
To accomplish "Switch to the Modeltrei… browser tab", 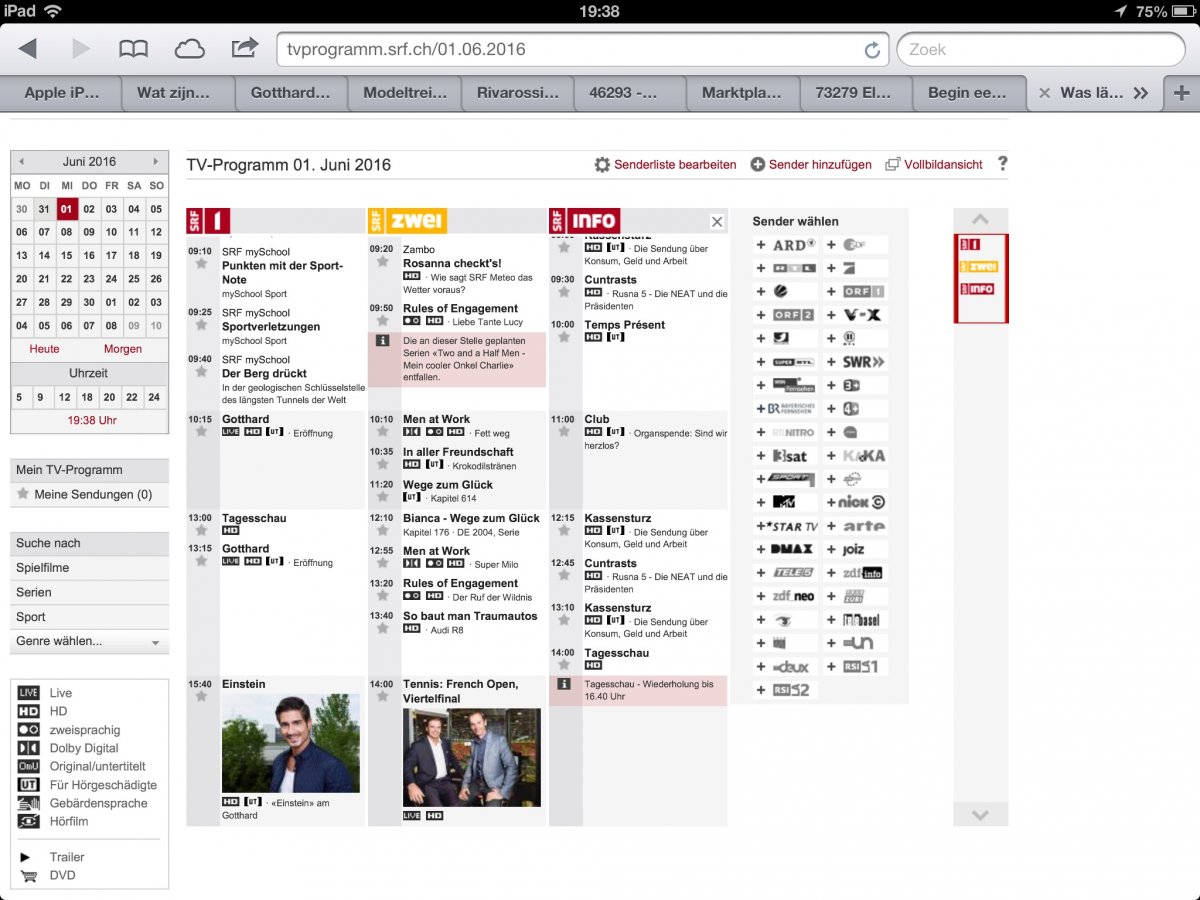I will point(405,93).
